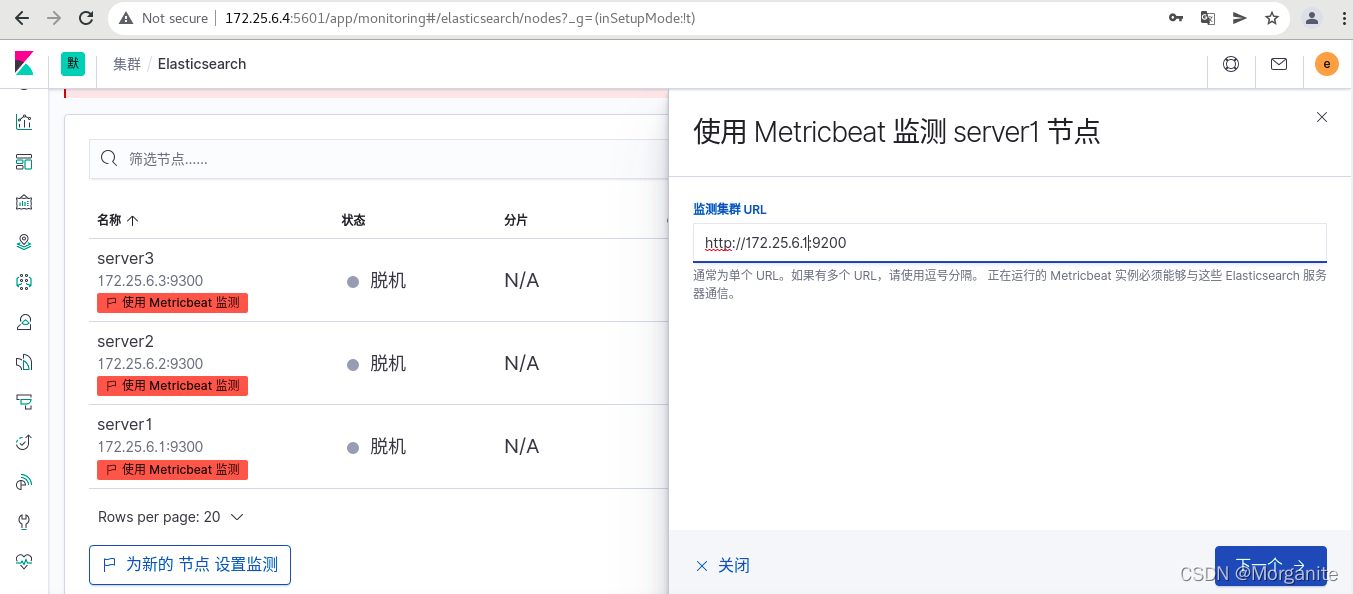Open server2 node link
Screen dimensions: 1353x594
125,341
